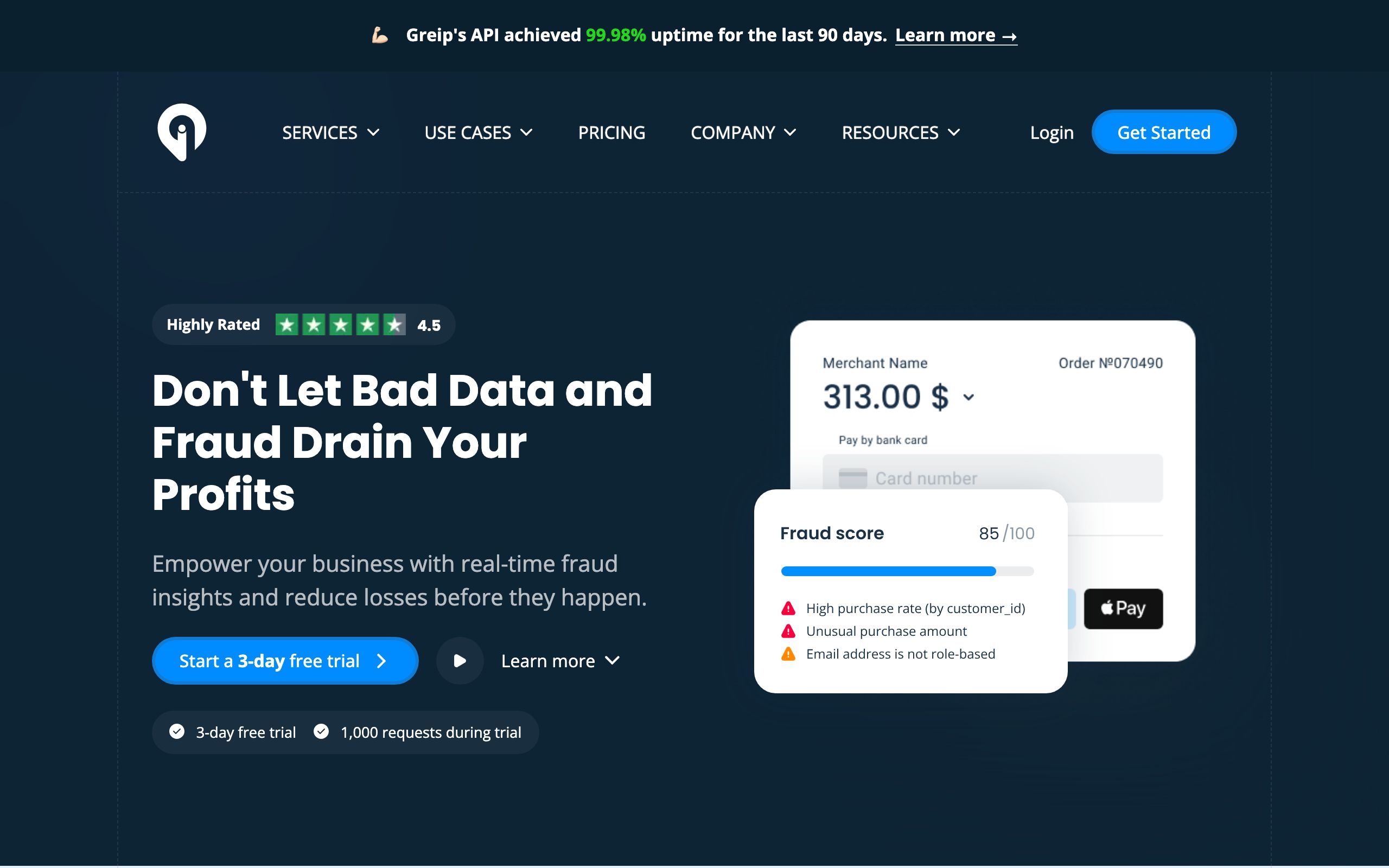Expand the RESOURCES menu
This screenshot has width=1389, height=868.
click(901, 132)
